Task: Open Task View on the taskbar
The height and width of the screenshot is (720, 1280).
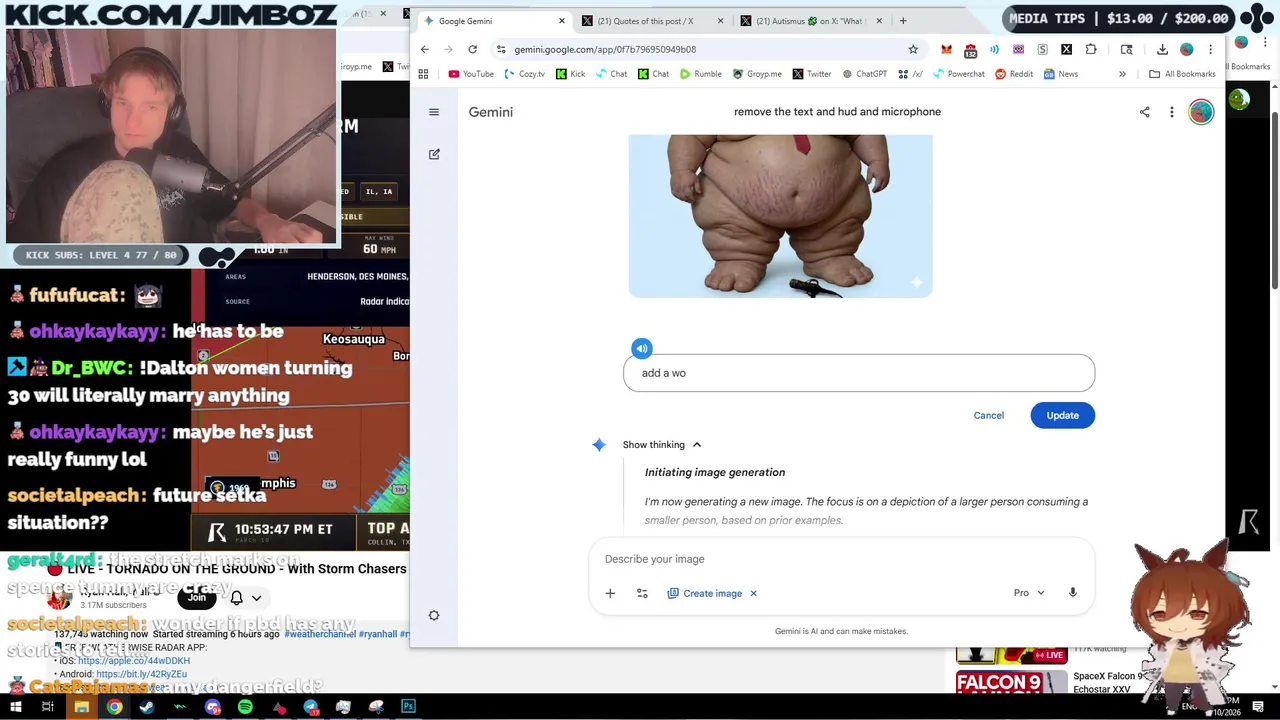Action: pos(48,707)
